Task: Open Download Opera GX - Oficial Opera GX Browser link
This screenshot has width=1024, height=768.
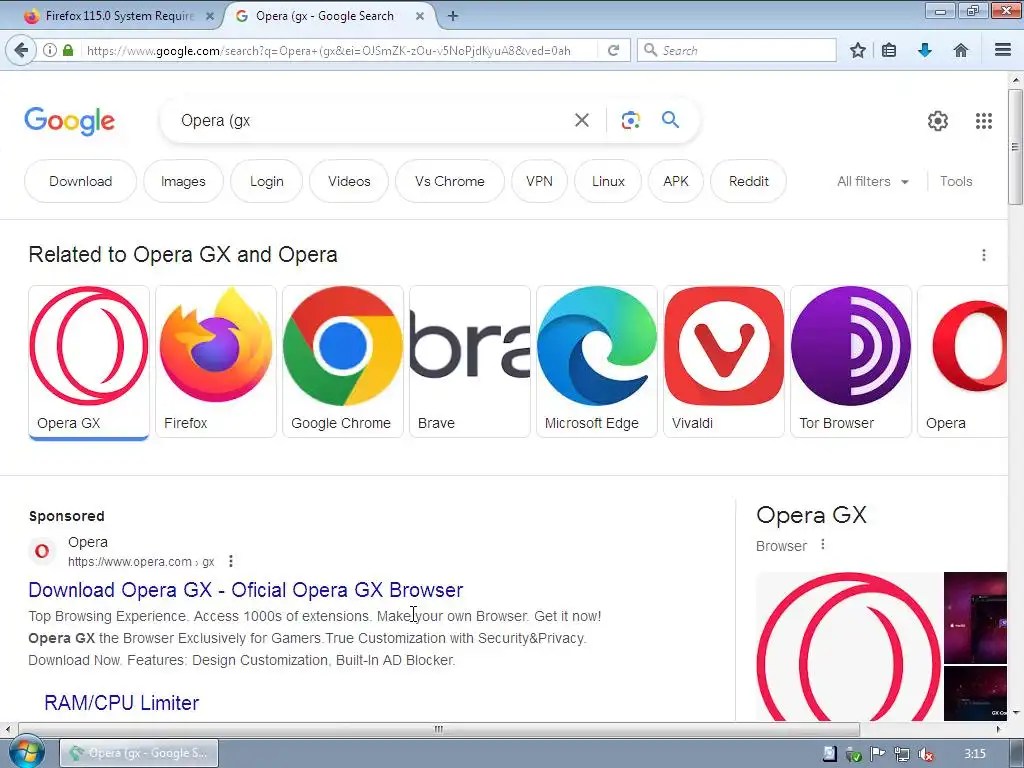Action: tap(246, 590)
